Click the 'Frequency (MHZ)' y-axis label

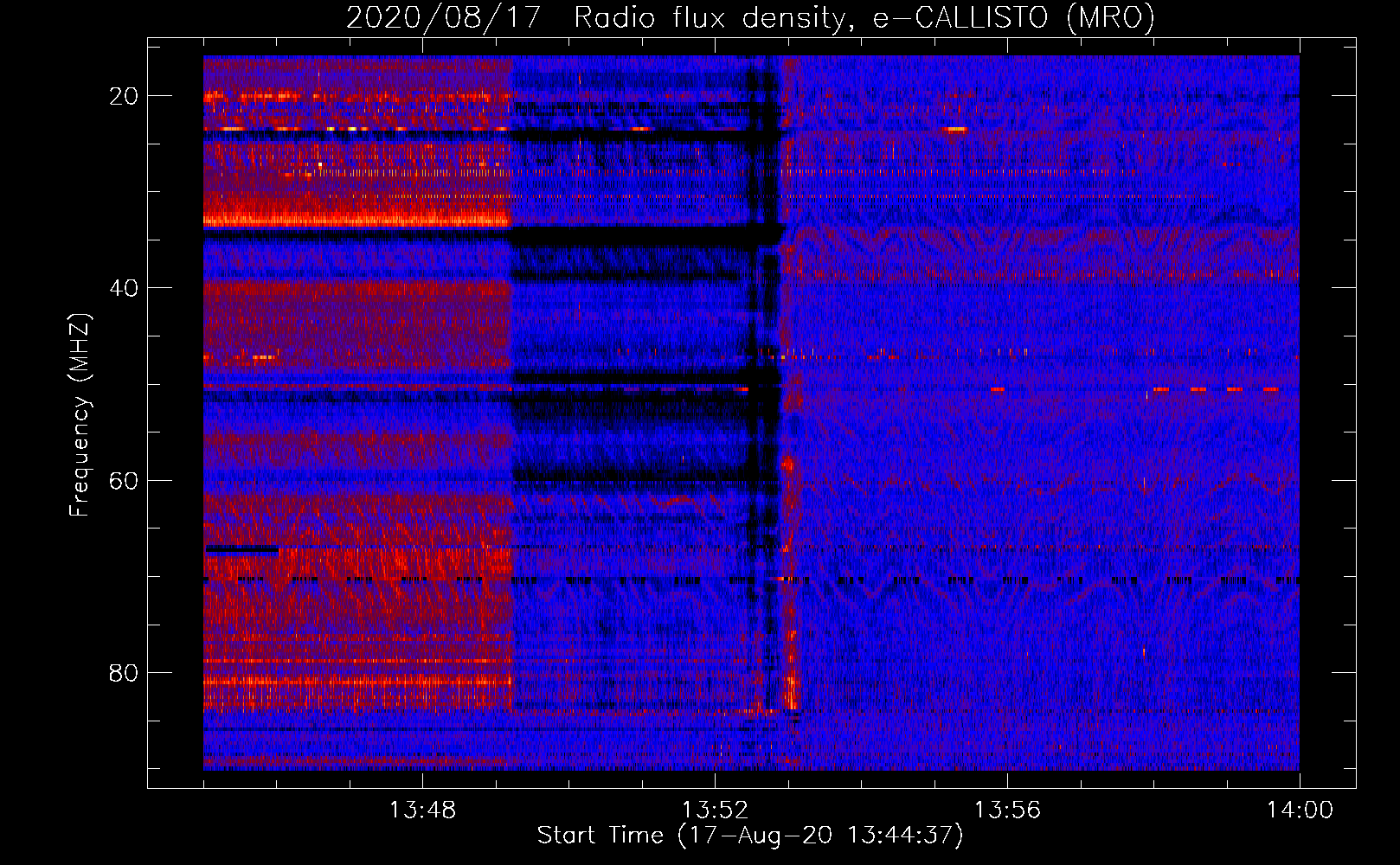click(x=80, y=415)
